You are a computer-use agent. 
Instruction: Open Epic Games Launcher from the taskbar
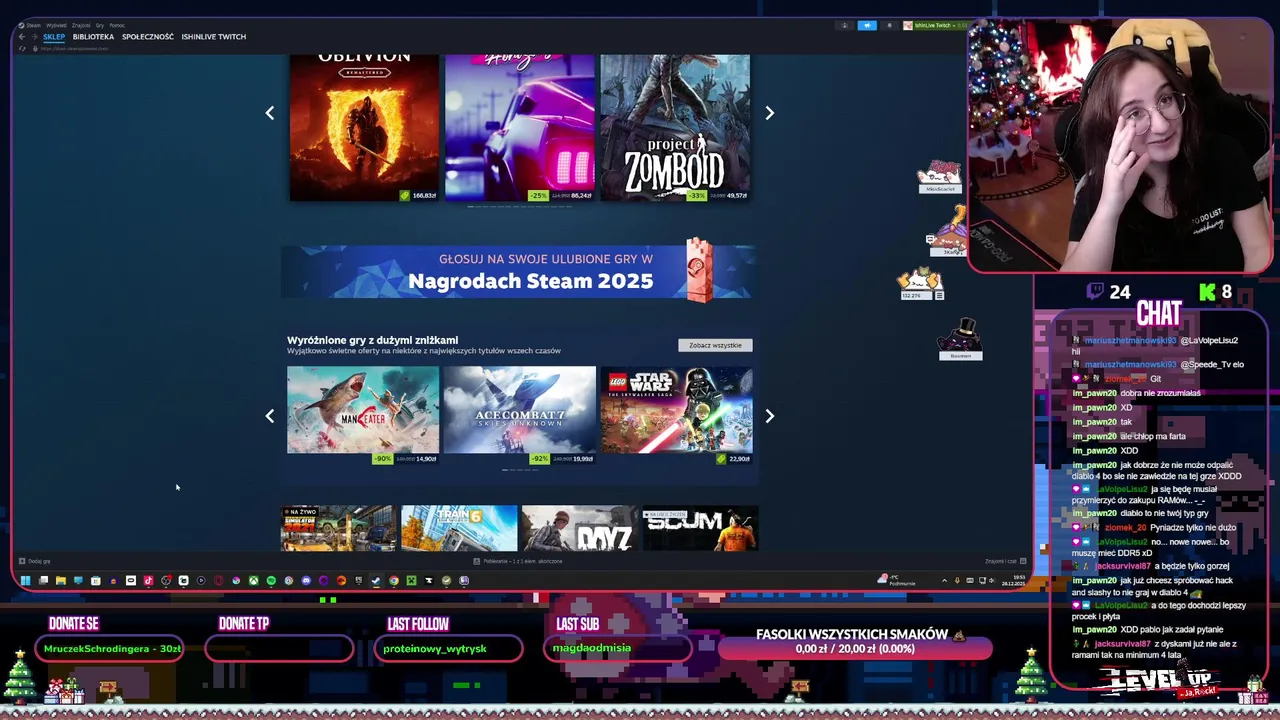tap(358, 580)
